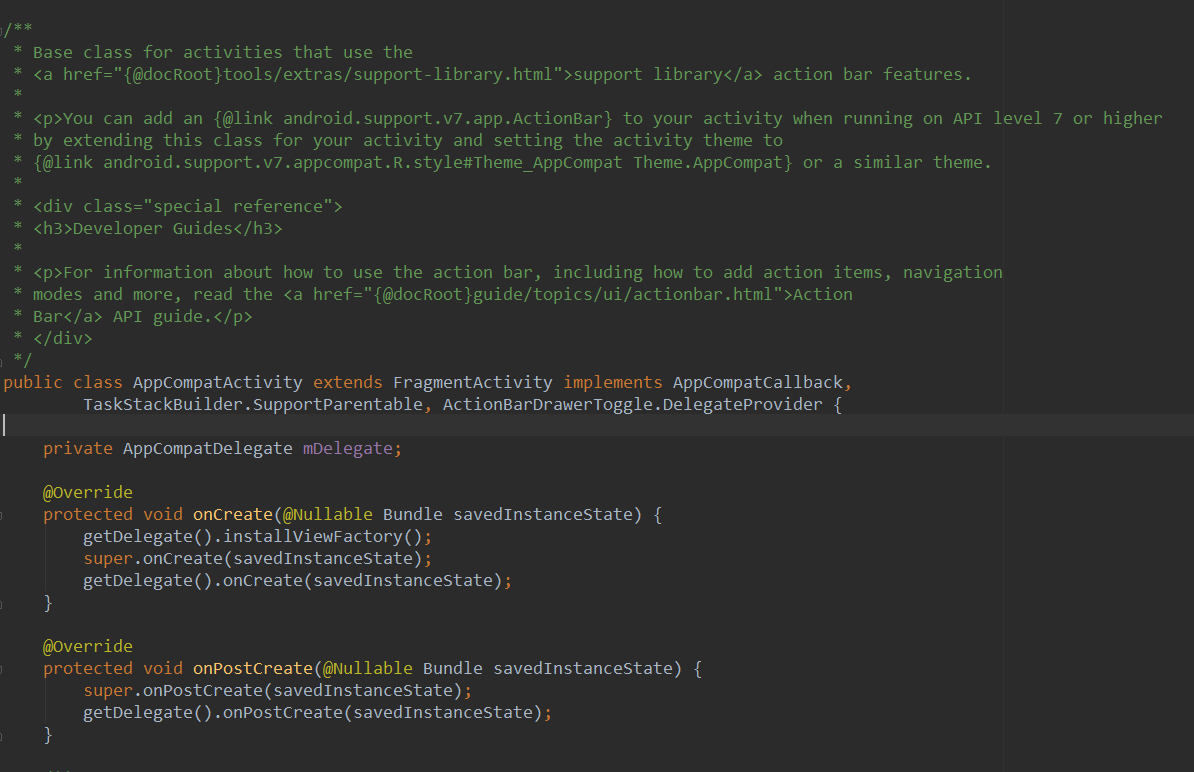
Task: Click the mDelegate field name
Action: (x=347, y=448)
